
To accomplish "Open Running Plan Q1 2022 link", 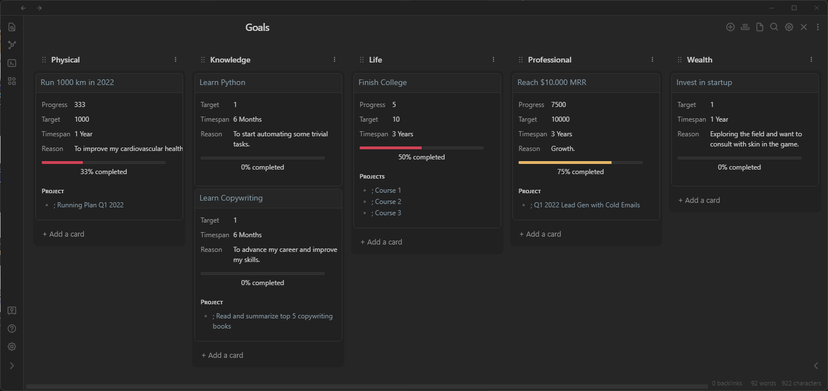I will click(x=90, y=205).
